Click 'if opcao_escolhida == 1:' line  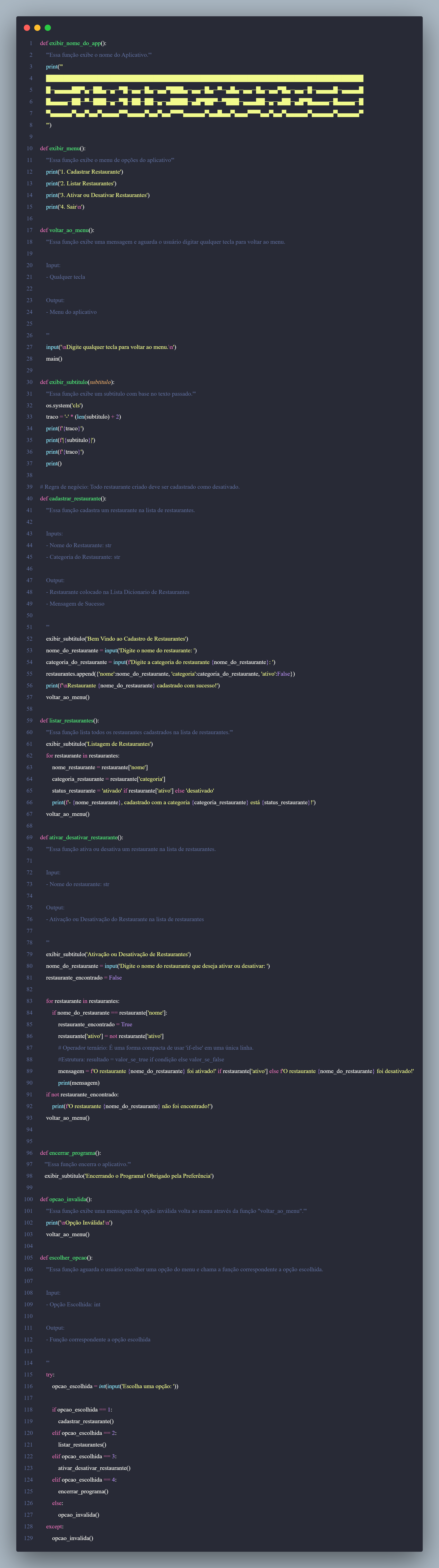(82, 1410)
